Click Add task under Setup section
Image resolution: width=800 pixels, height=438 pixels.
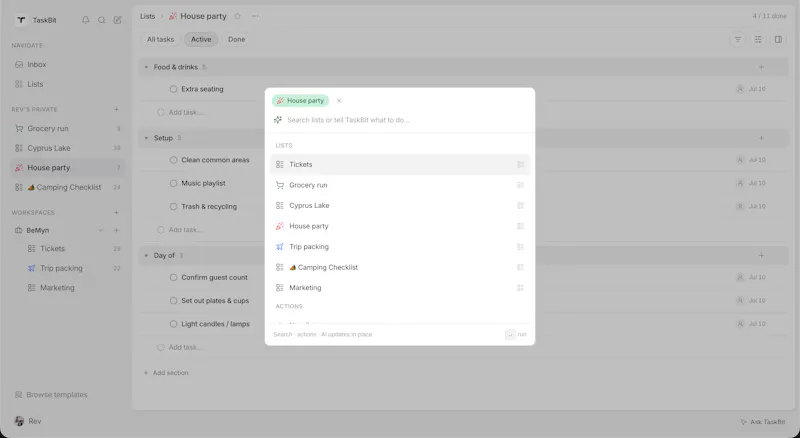(x=180, y=230)
